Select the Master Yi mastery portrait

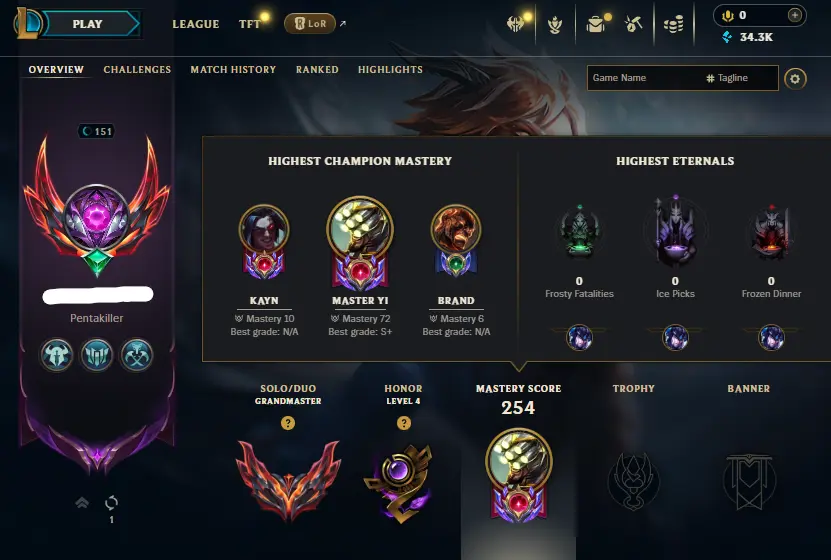pyautogui.click(x=360, y=230)
